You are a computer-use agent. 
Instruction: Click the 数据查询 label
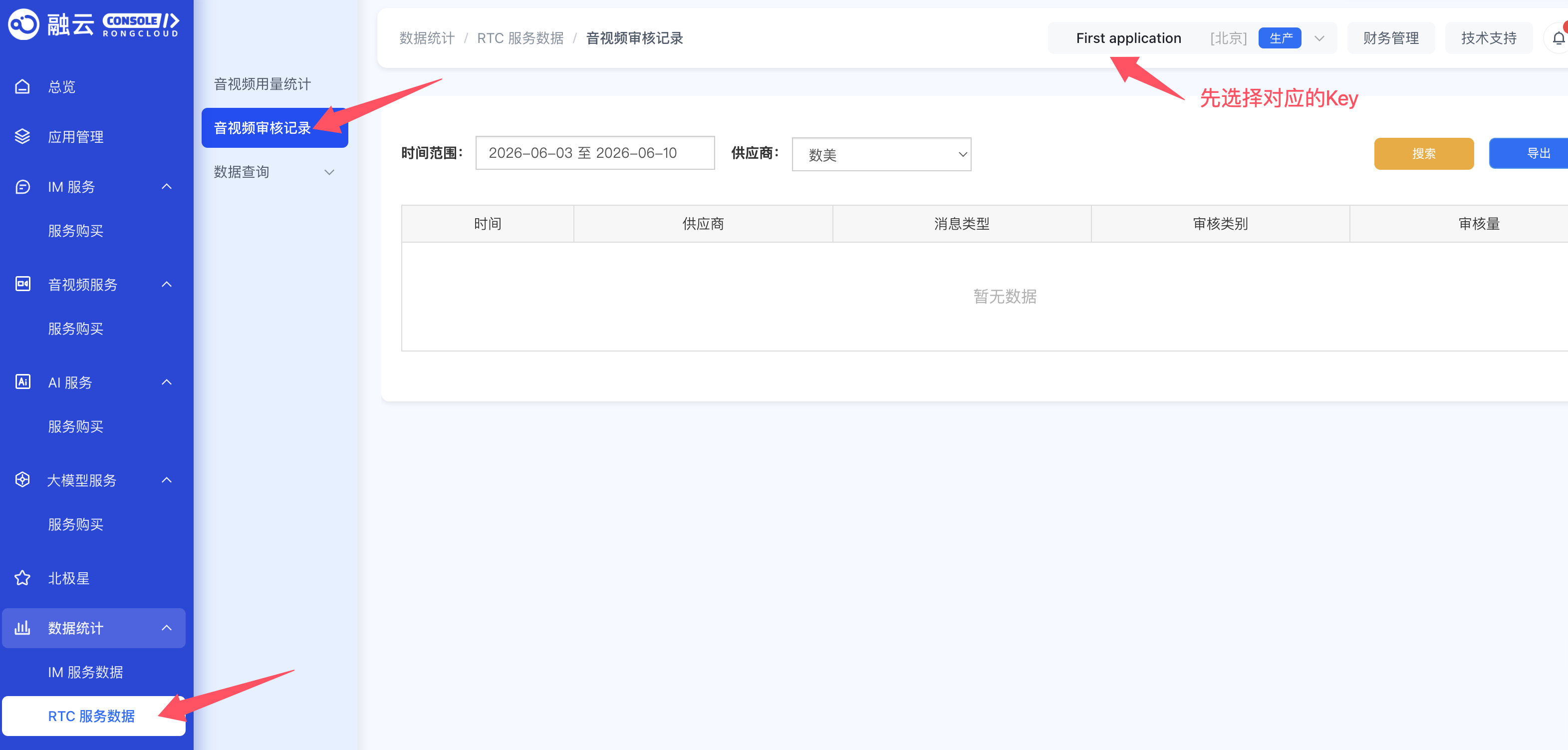(242, 172)
